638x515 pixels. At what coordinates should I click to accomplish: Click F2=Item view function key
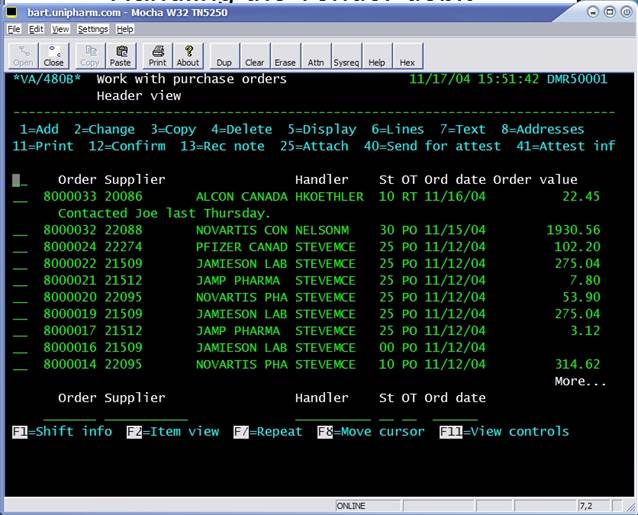pyautogui.click(x=173, y=431)
